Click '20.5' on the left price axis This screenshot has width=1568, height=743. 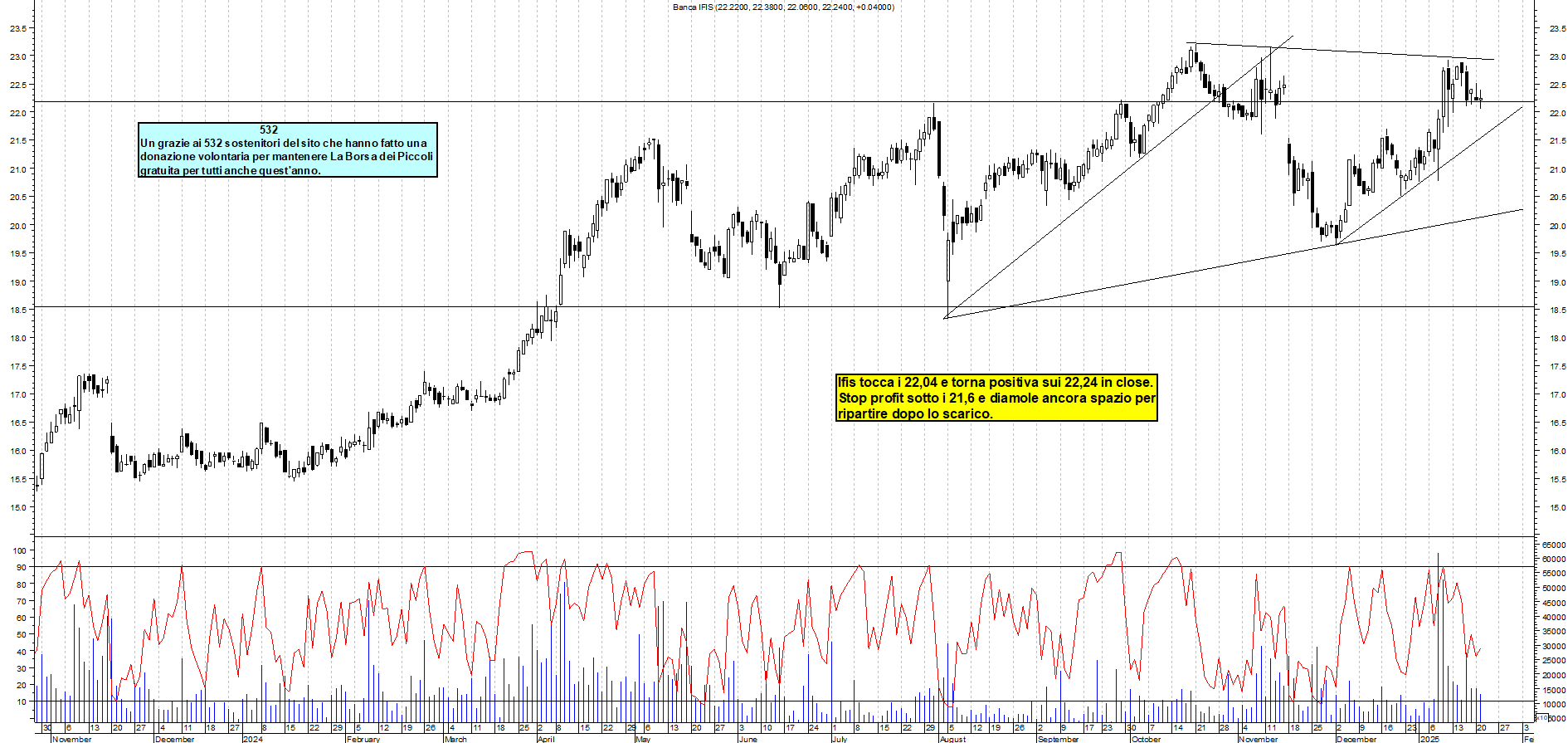18,198
